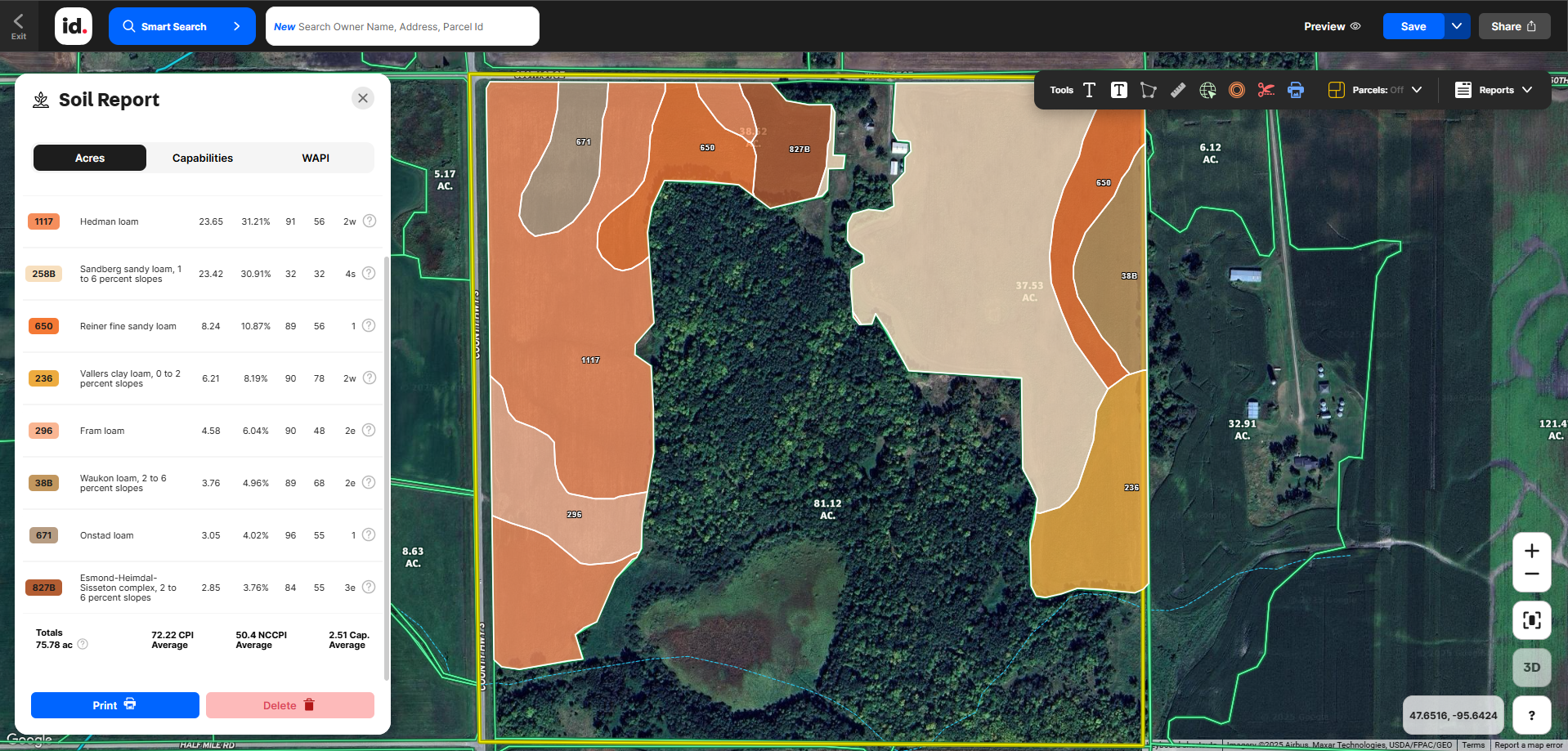
Task: Select the red scissors cut tool
Action: pos(1266,90)
